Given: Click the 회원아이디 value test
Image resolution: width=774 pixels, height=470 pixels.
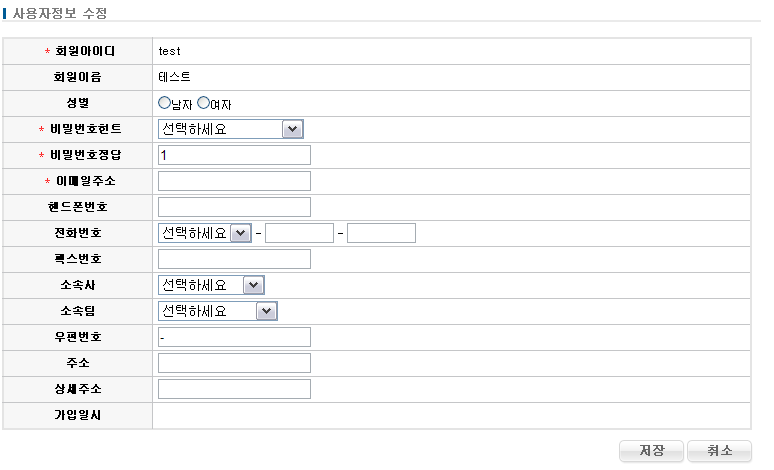Looking at the screenshot, I should [x=170, y=51].
